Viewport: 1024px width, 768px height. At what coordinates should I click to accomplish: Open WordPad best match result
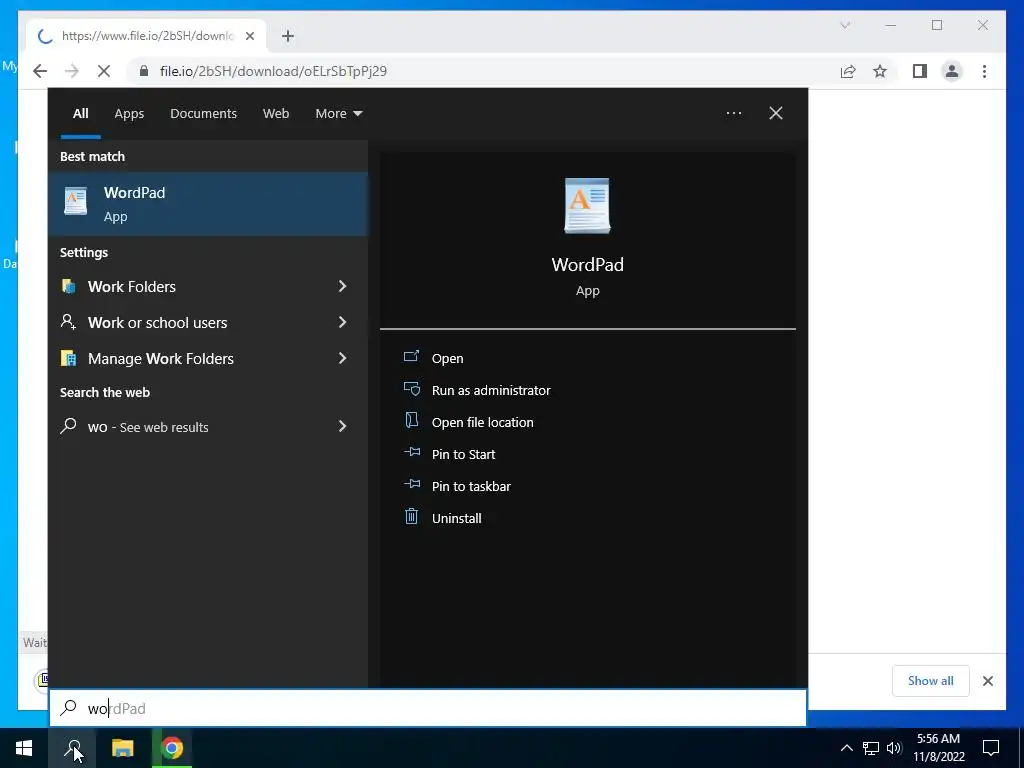[x=208, y=204]
